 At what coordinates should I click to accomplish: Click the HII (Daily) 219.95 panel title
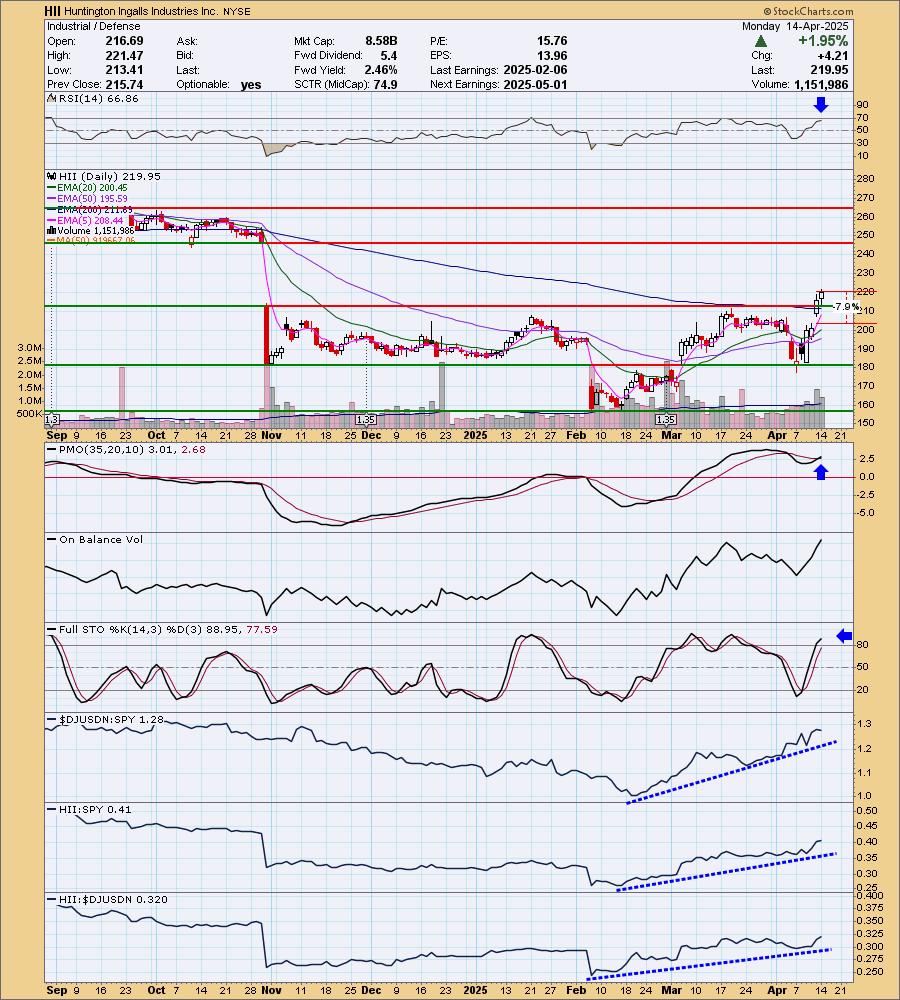click(109, 177)
